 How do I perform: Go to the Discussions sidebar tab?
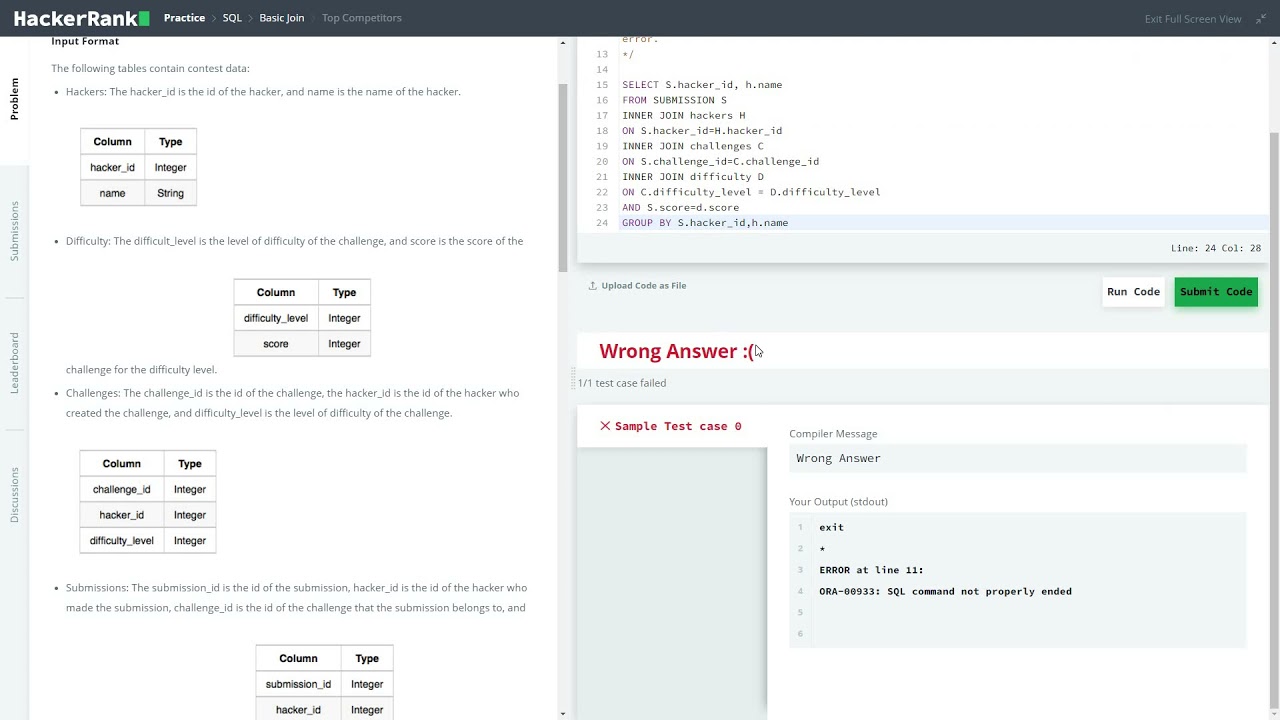[x=15, y=494]
